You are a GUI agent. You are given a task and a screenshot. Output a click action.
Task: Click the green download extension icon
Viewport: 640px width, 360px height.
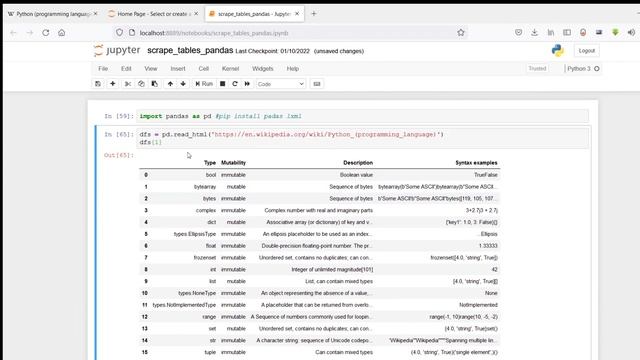[615, 33]
